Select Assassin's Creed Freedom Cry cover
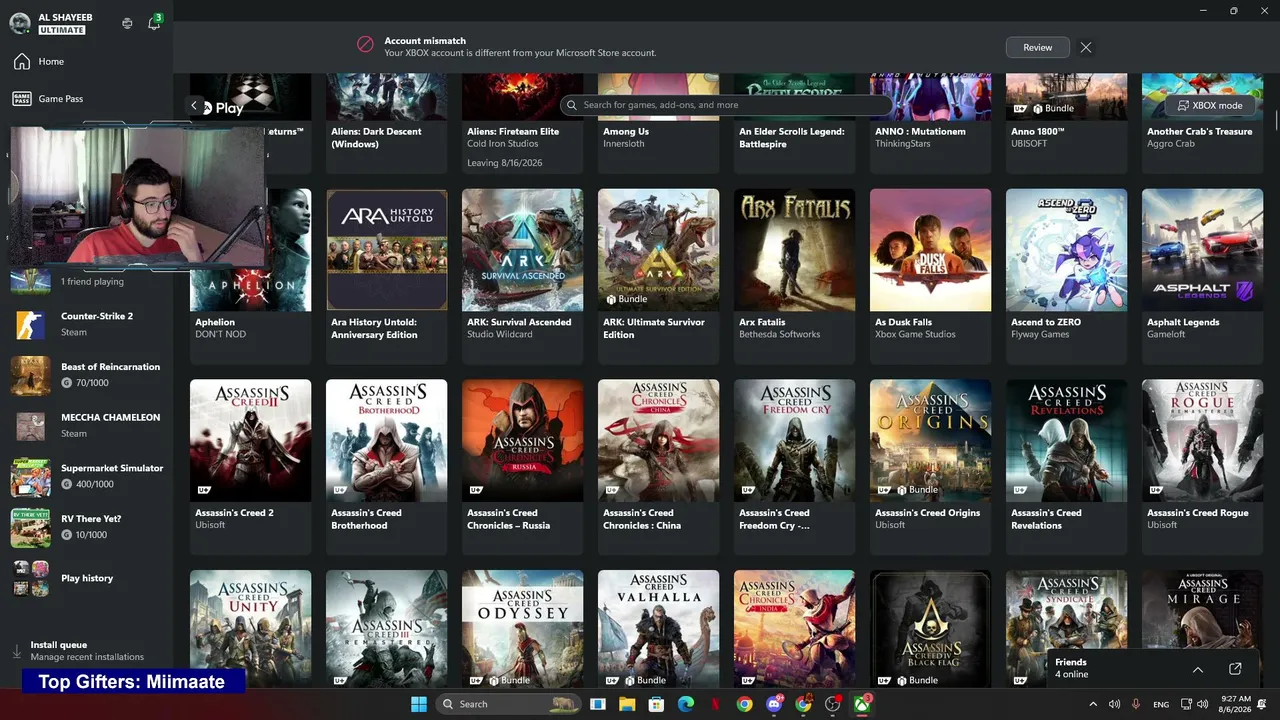 tap(794, 441)
